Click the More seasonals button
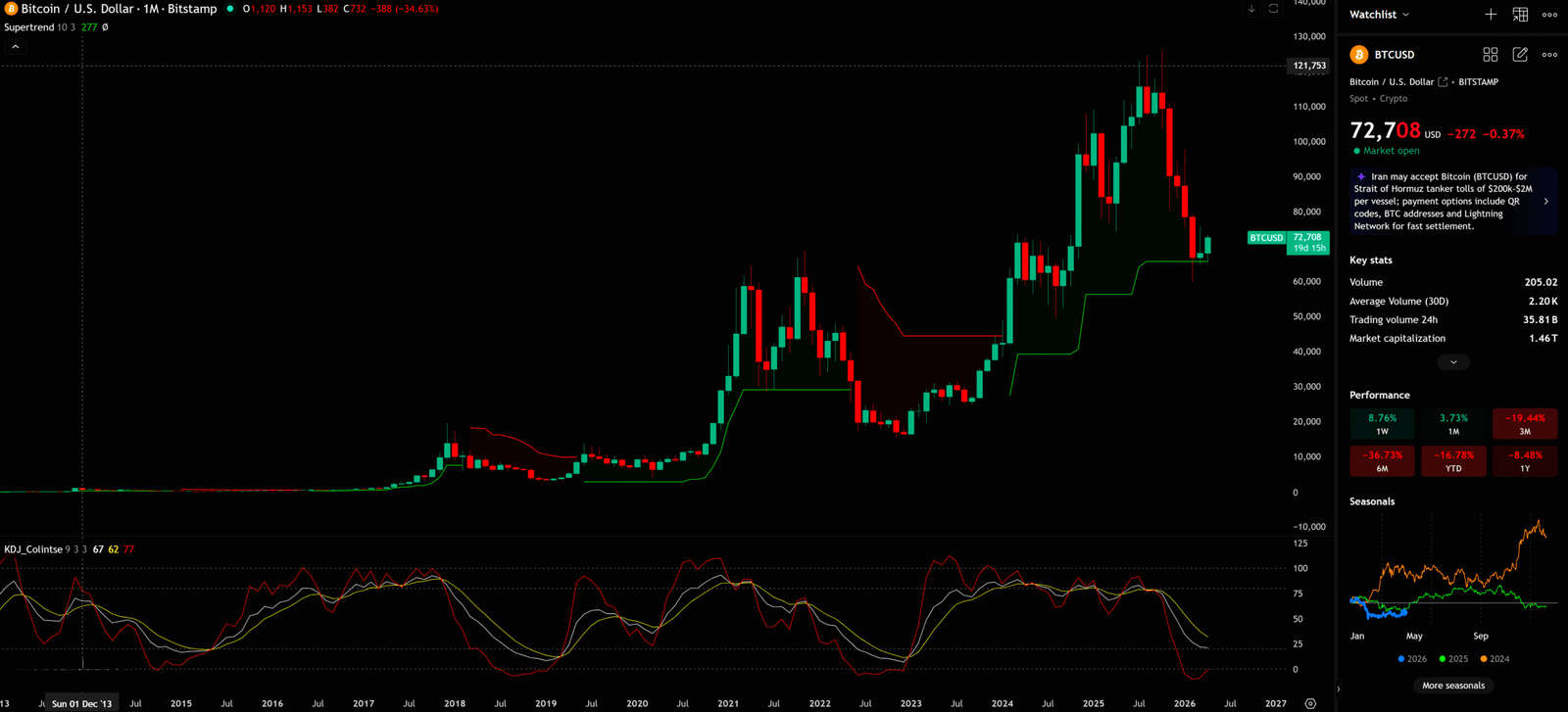Screen dimensions: 1568x712 click(1453, 686)
